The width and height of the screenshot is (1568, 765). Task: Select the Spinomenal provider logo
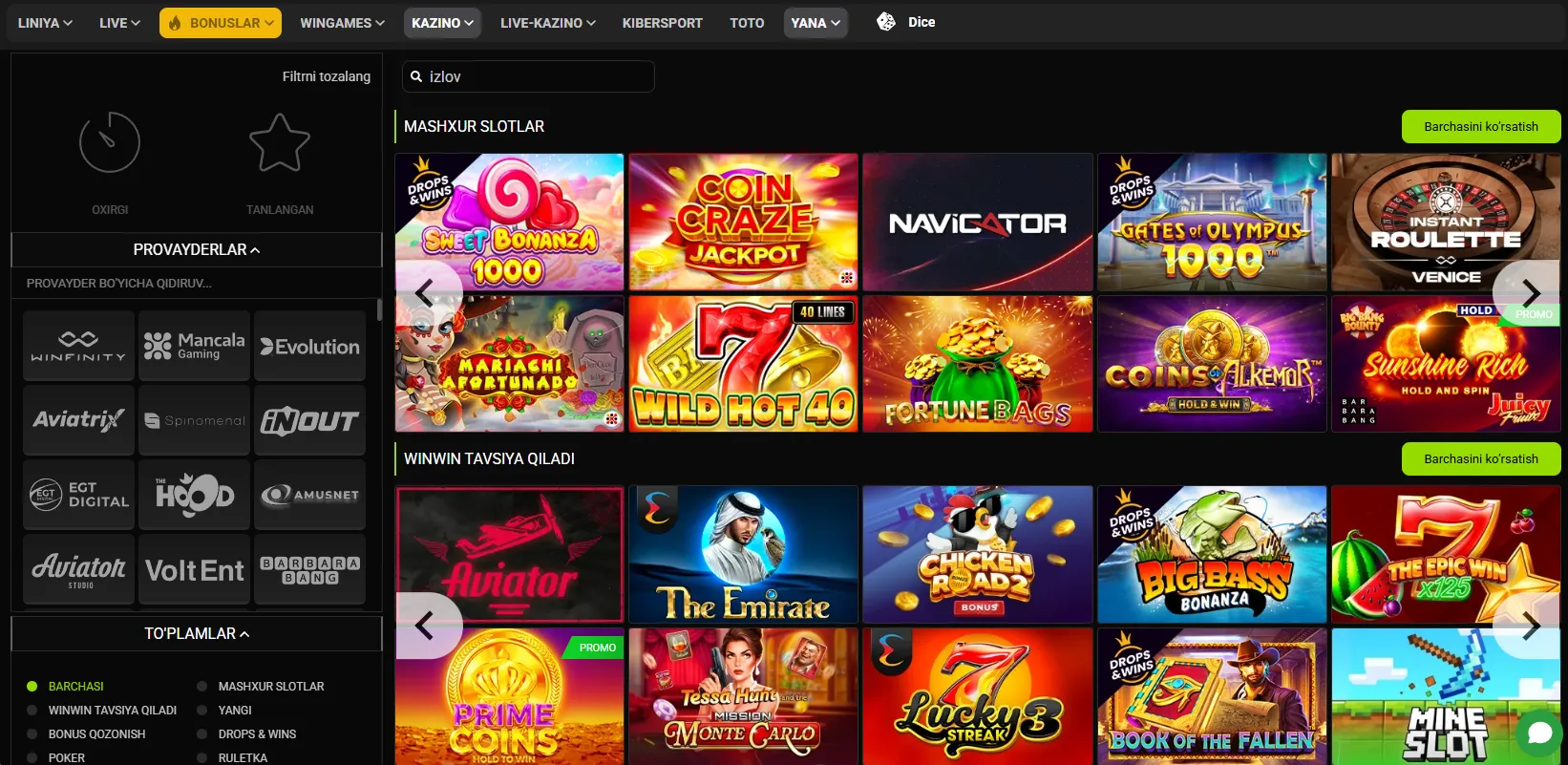tap(194, 420)
